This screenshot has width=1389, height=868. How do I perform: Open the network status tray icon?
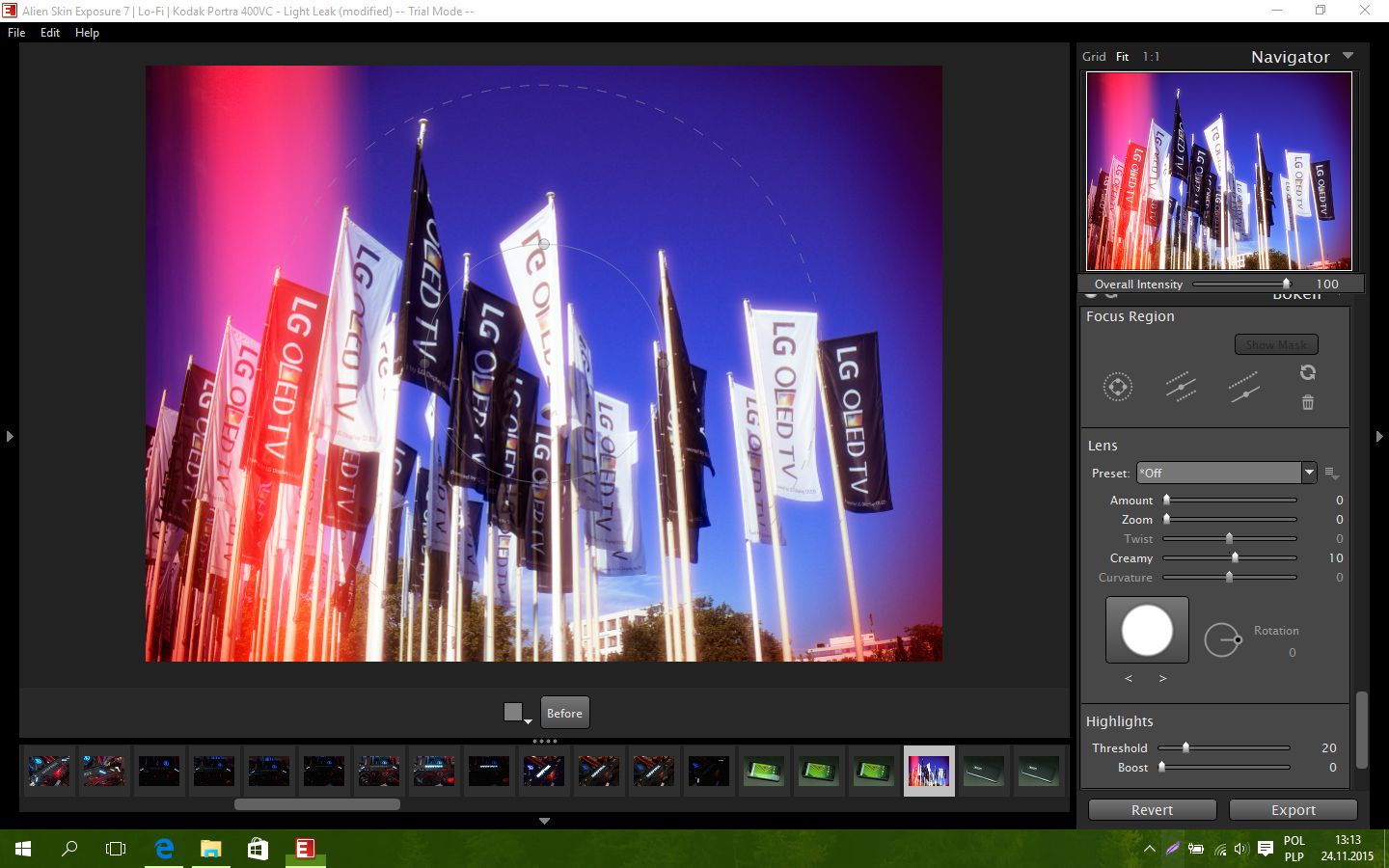tap(1219, 850)
